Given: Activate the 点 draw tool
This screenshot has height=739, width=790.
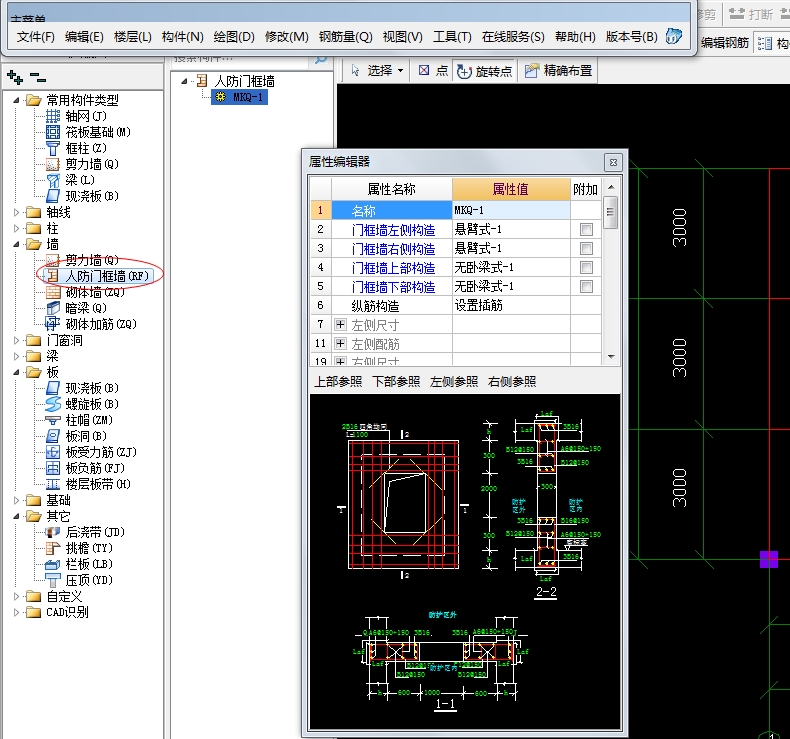Looking at the screenshot, I should [433, 71].
